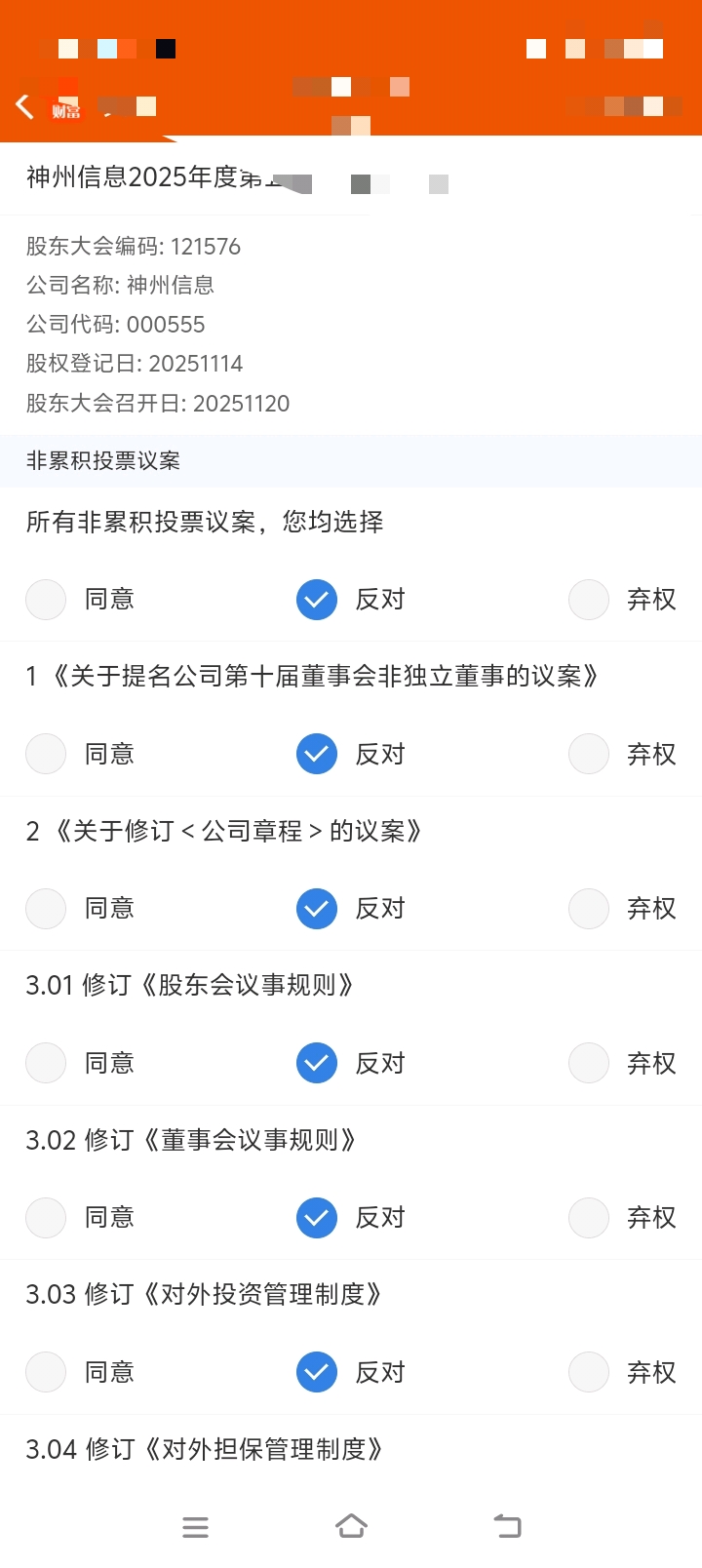Select 弃权 for proposal 1 director nomination
The image size is (702, 1568).
point(589,754)
